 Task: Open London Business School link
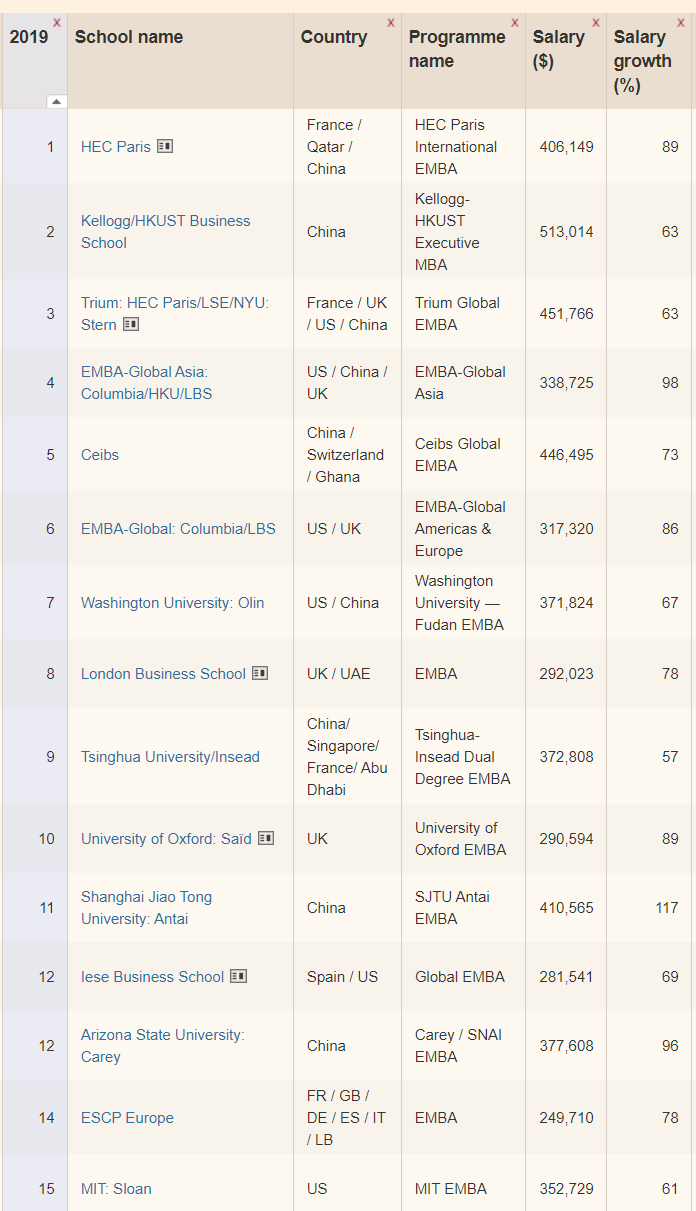[163, 673]
